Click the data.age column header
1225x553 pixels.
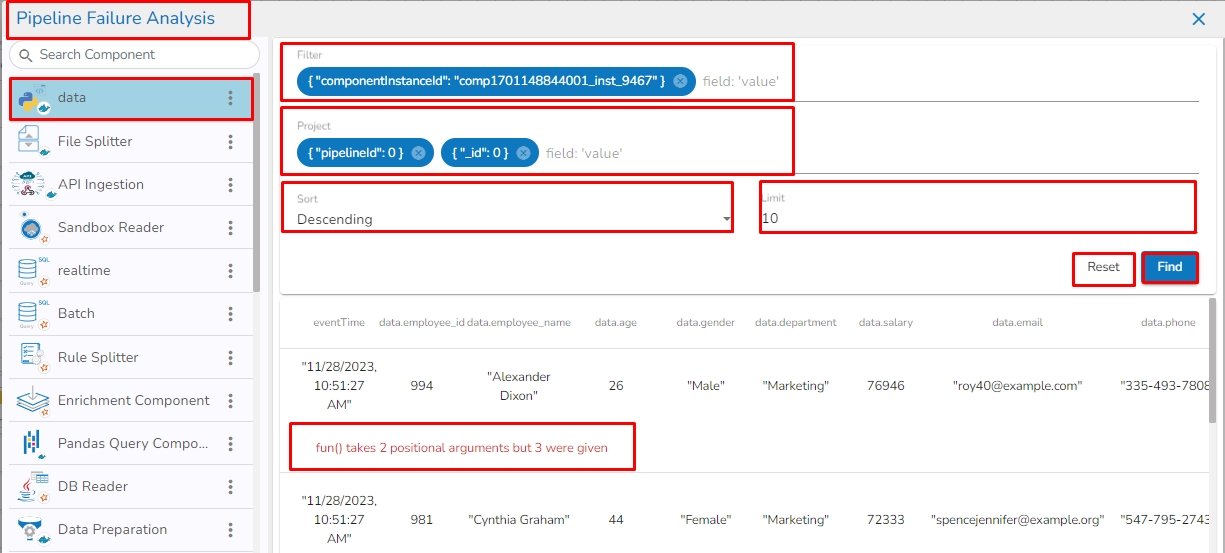pyautogui.click(x=615, y=323)
